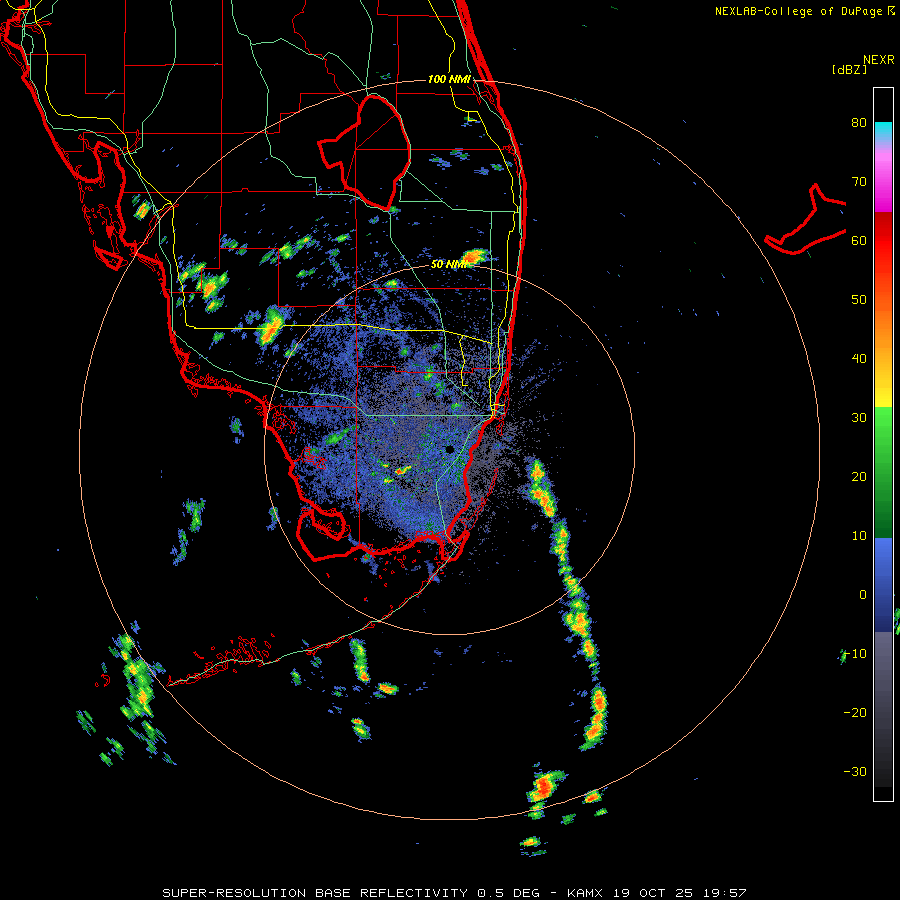Click the 70 value on dBZ scale
The width and height of the screenshot is (900, 900).
tap(859, 182)
